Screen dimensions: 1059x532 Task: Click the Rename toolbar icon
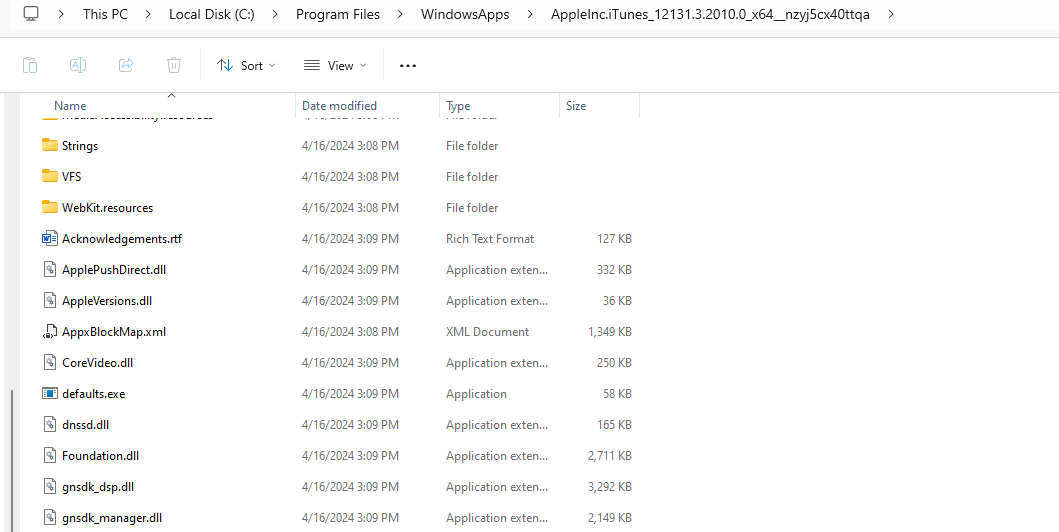[x=78, y=65]
